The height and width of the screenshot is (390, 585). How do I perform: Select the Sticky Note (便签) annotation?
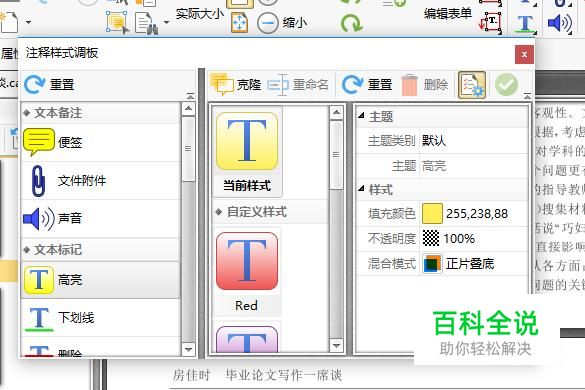(101, 142)
